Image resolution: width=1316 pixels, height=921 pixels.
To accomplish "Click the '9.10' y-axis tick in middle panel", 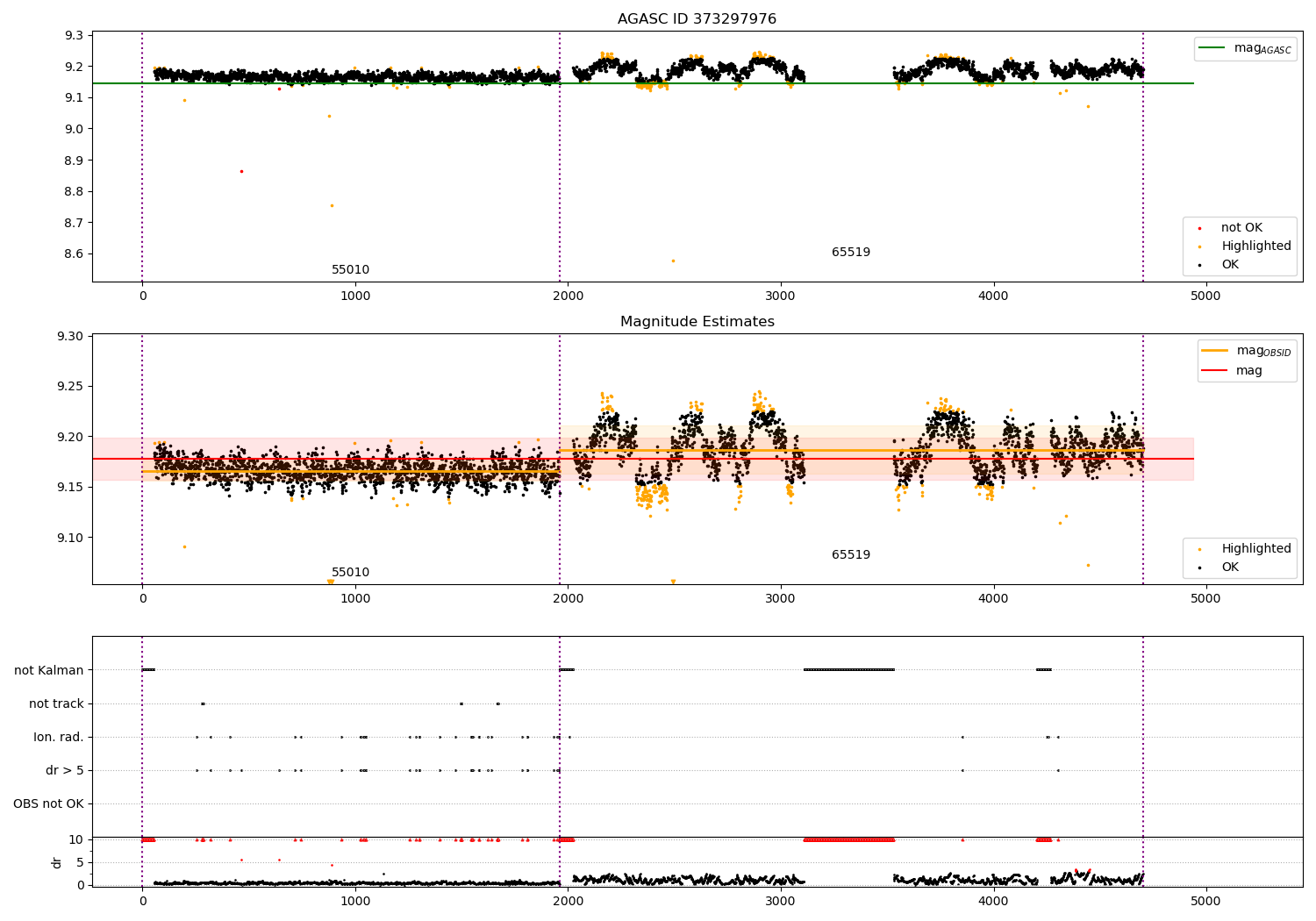I will (71, 538).
